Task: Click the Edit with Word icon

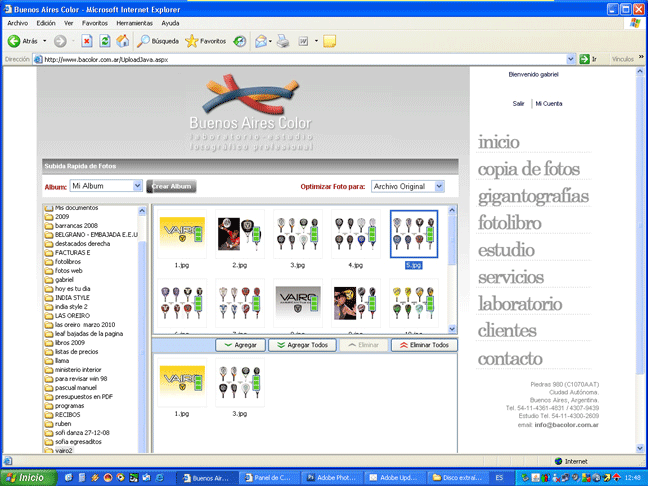Action: tap(303, 41)
